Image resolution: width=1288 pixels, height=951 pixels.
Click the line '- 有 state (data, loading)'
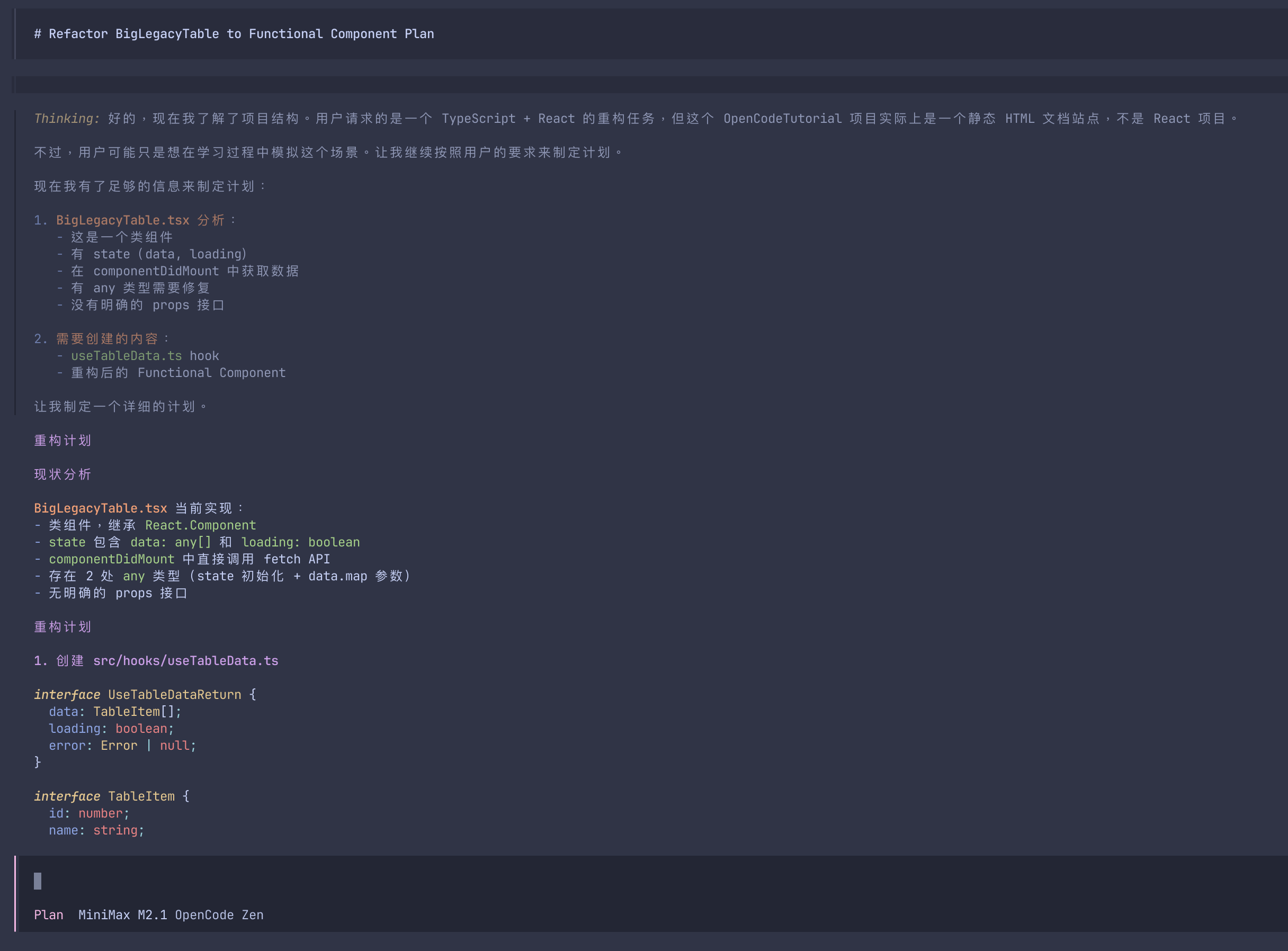coord(152,255)
